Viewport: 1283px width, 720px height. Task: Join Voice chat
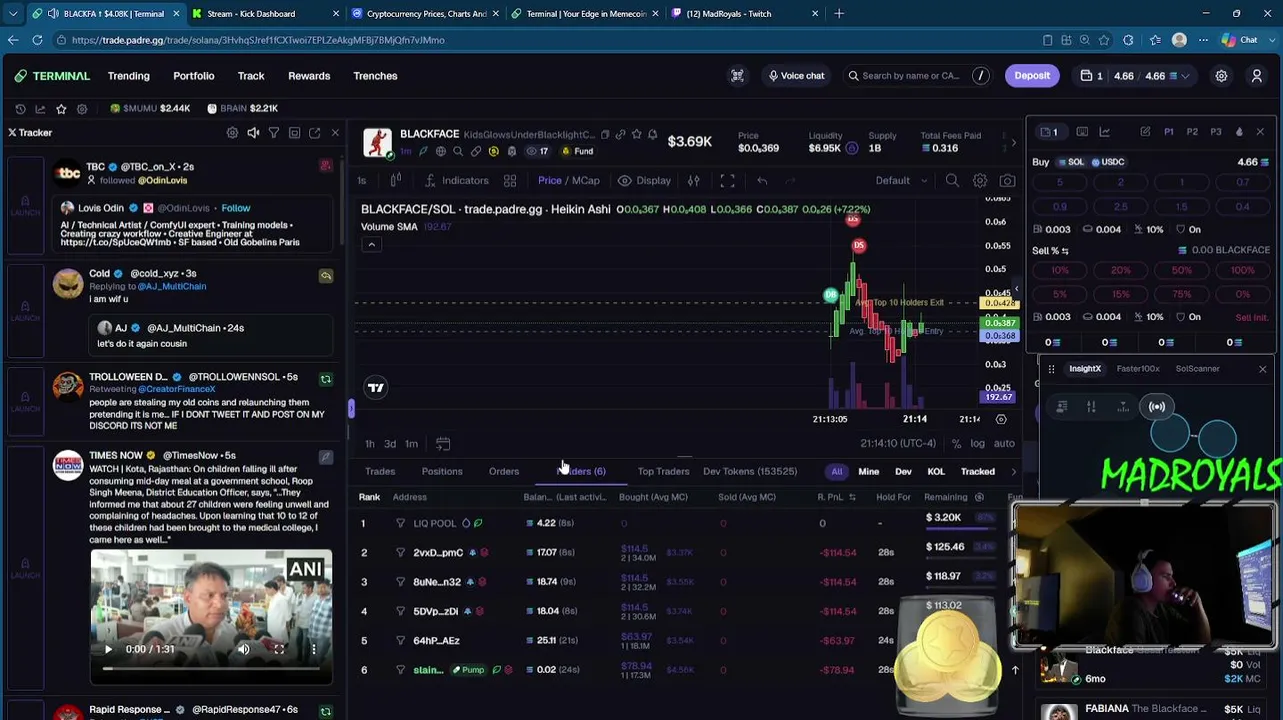pyautogui.click(x=796, y=76)
